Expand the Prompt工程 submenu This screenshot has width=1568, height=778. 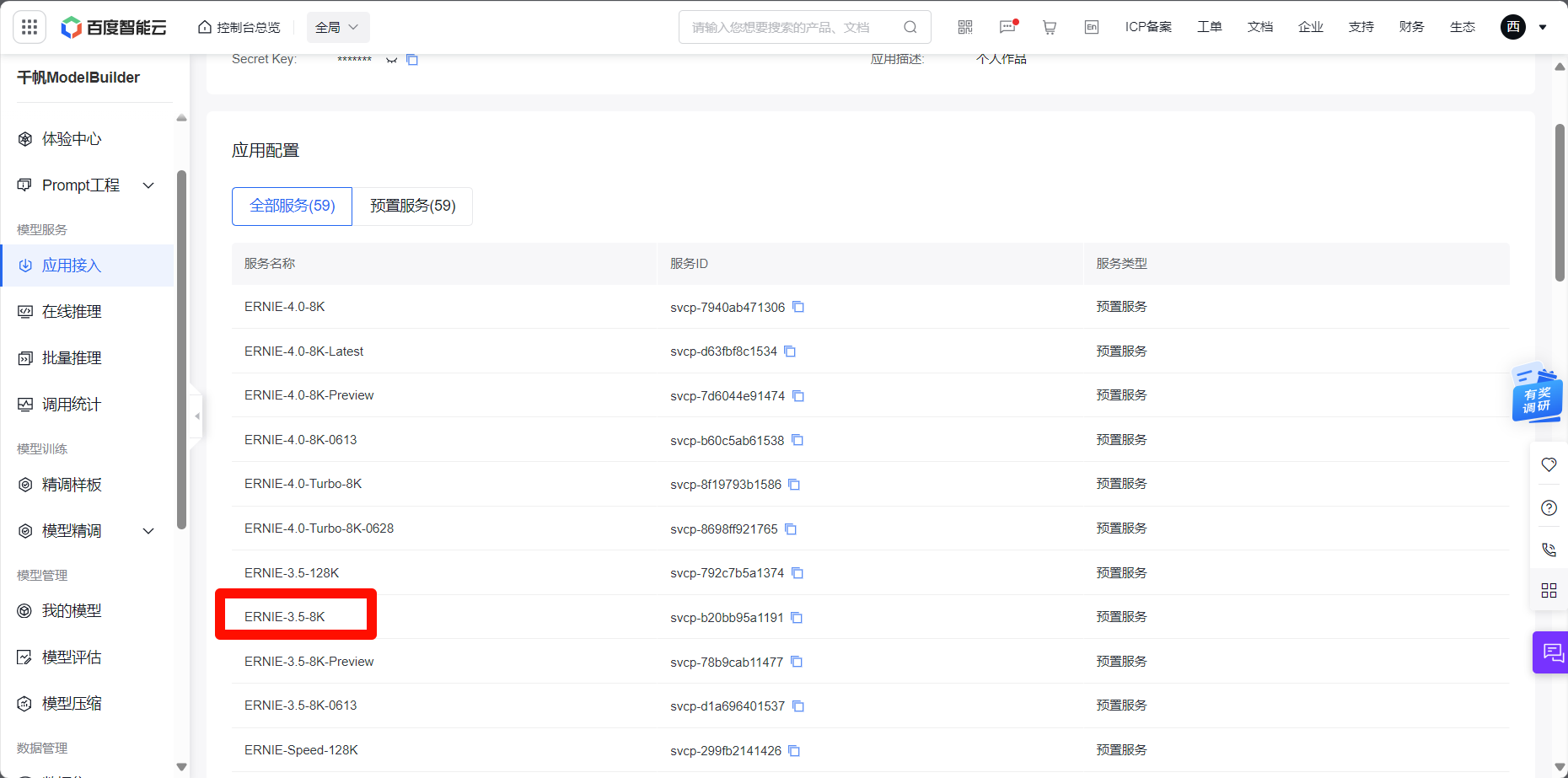click(148, 185)
